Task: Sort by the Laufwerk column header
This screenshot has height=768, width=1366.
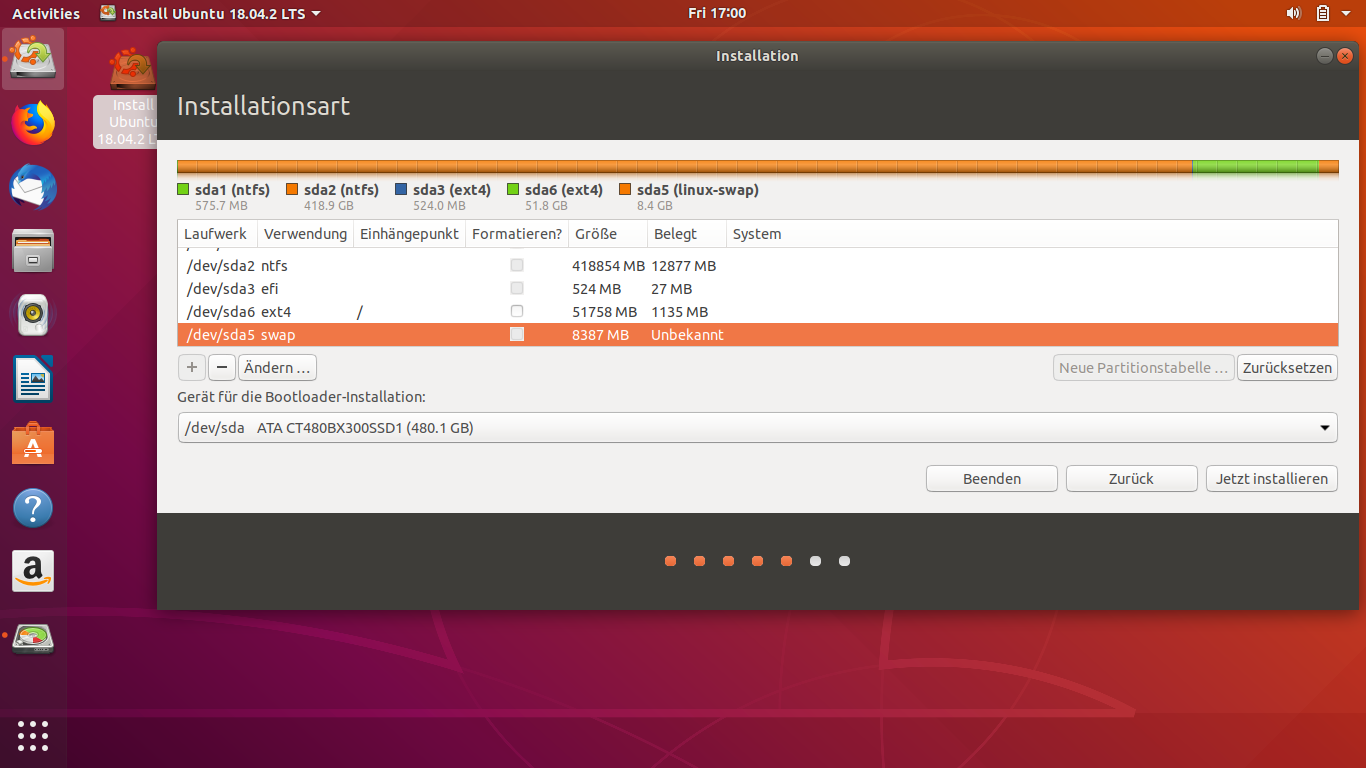Action: tap(217, 234)
